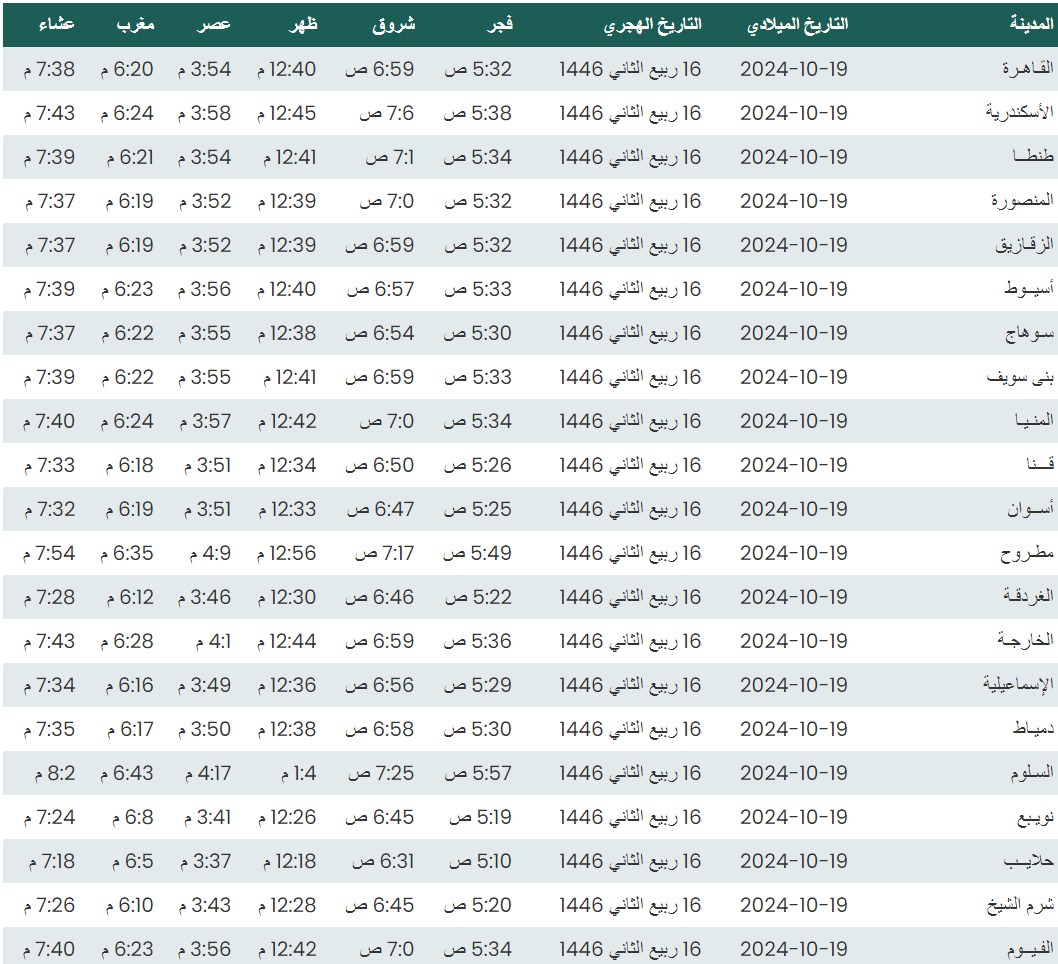Click the المدينة column header
Viewport: 1058px width, 964px height.
tap(1031, 25)
